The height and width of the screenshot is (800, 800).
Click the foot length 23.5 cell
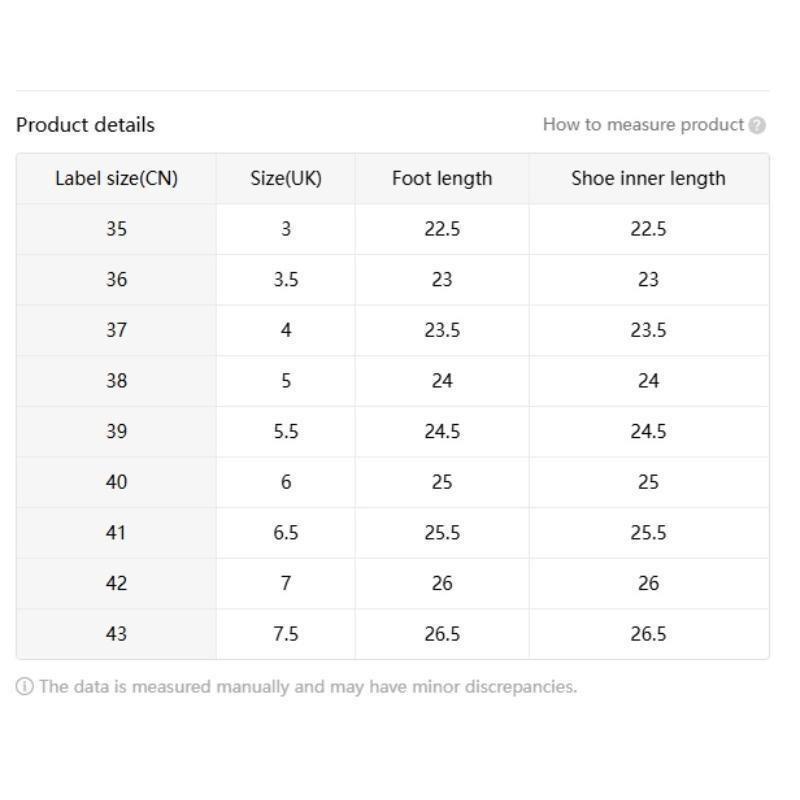[x=442, y=331]
